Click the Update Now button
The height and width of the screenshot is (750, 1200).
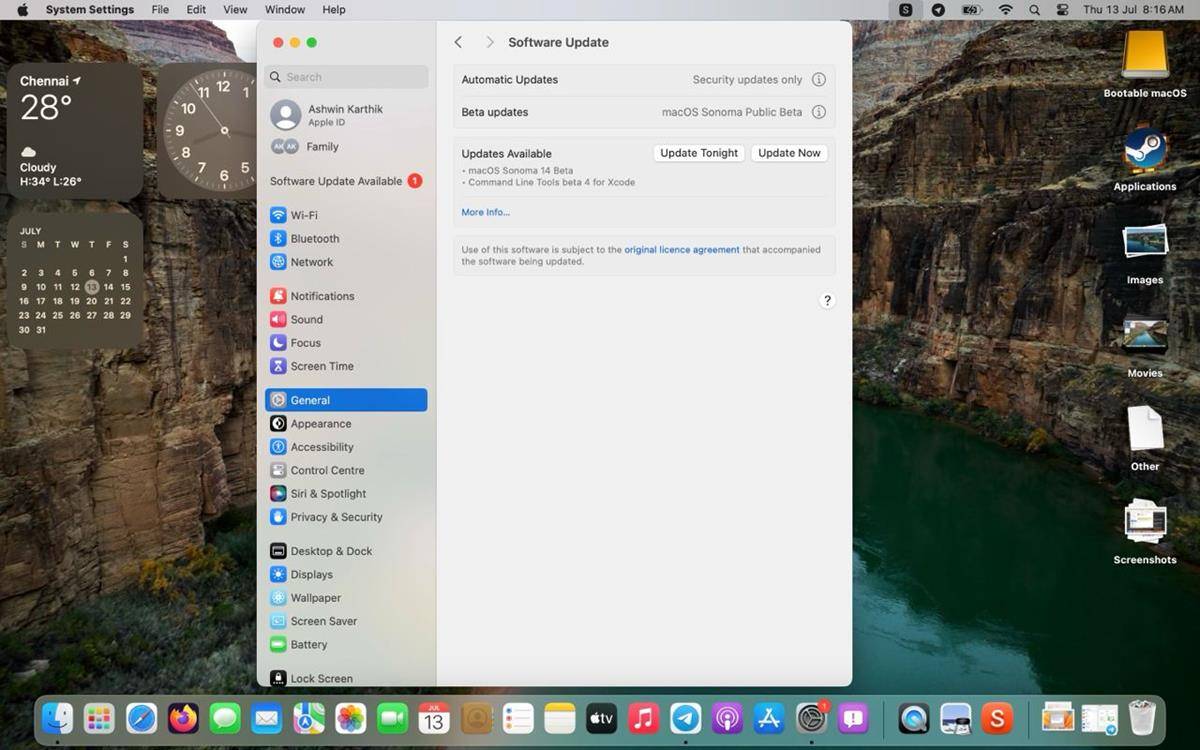[x=789, y=153]
